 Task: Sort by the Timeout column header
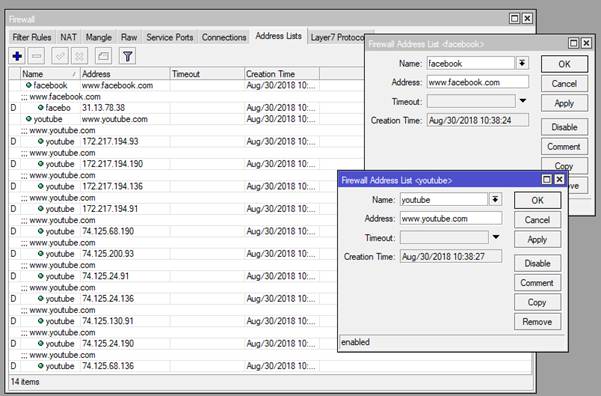point(207,74)
